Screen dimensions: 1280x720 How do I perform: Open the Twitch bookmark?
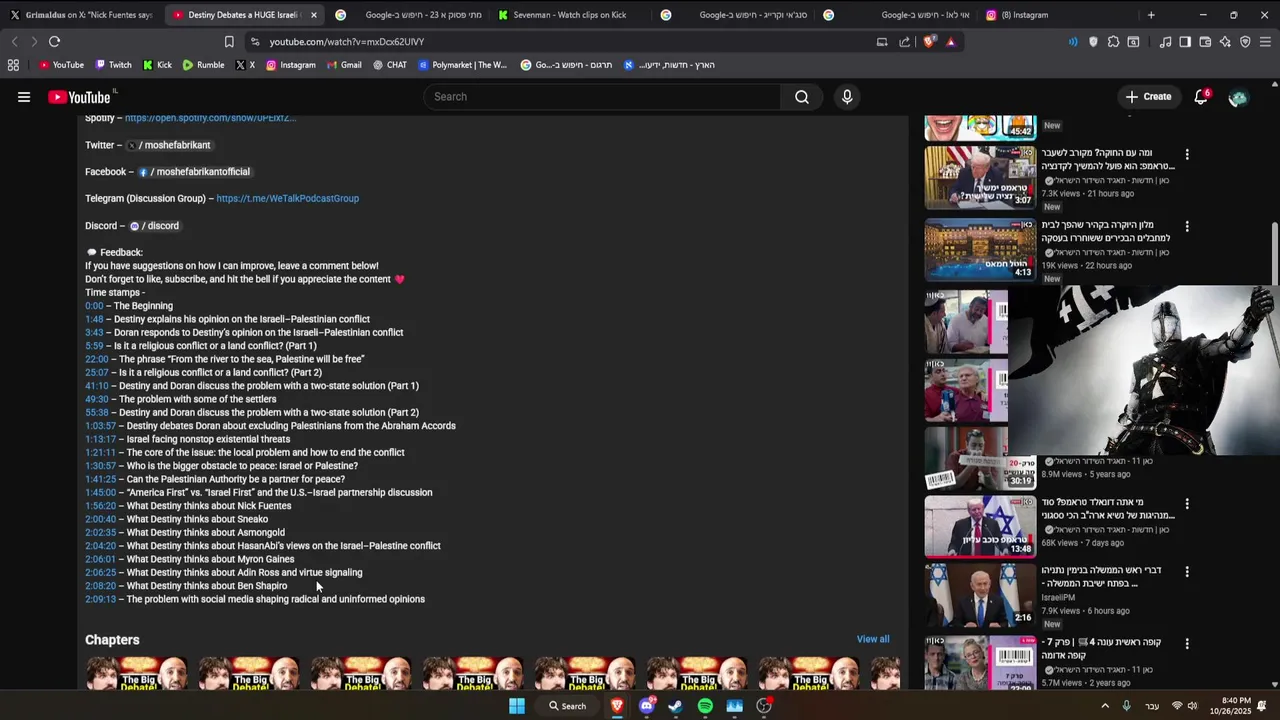pos(113,65)
